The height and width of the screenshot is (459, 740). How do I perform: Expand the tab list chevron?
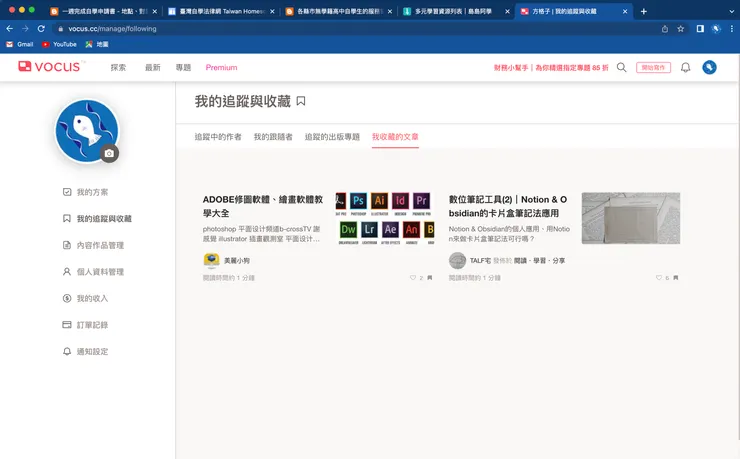tap(732, 11)
